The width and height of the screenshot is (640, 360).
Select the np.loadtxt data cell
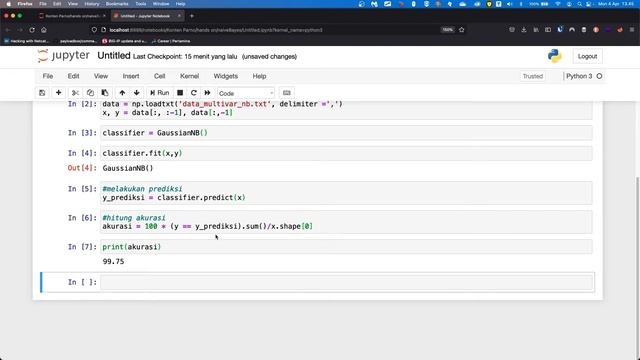[346, 109]
